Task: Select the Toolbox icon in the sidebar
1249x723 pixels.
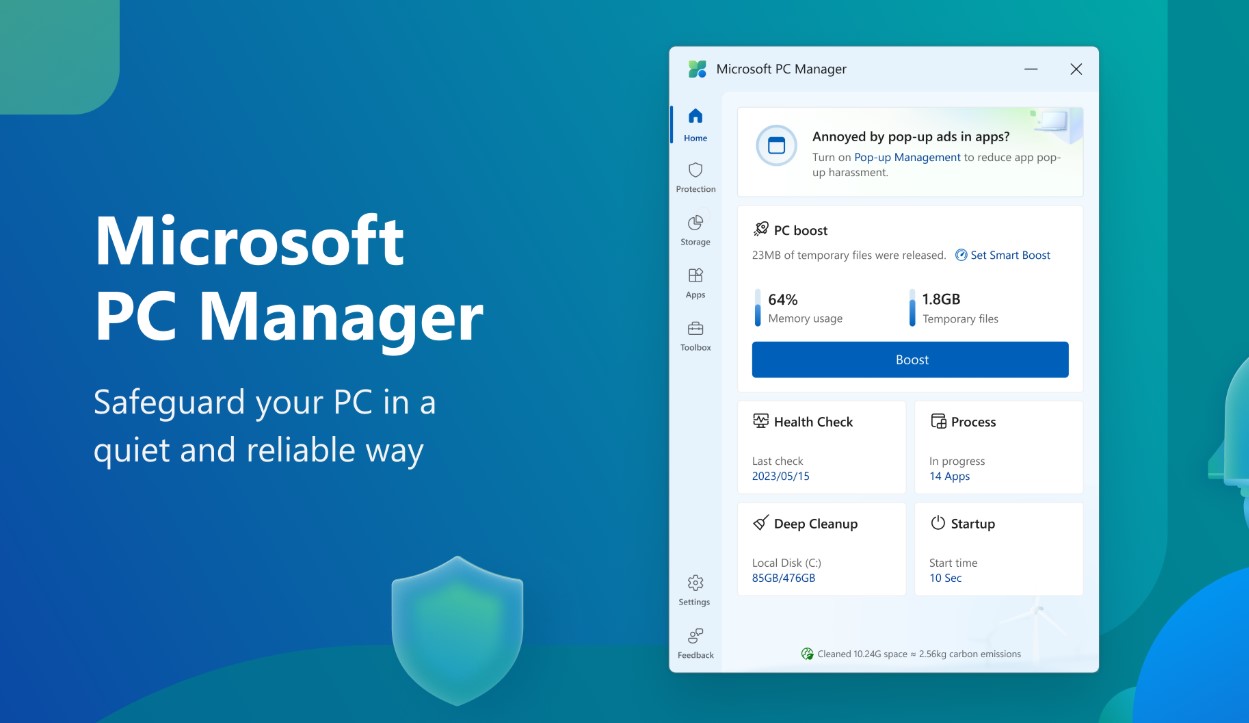Action: (x=695, y=328)
